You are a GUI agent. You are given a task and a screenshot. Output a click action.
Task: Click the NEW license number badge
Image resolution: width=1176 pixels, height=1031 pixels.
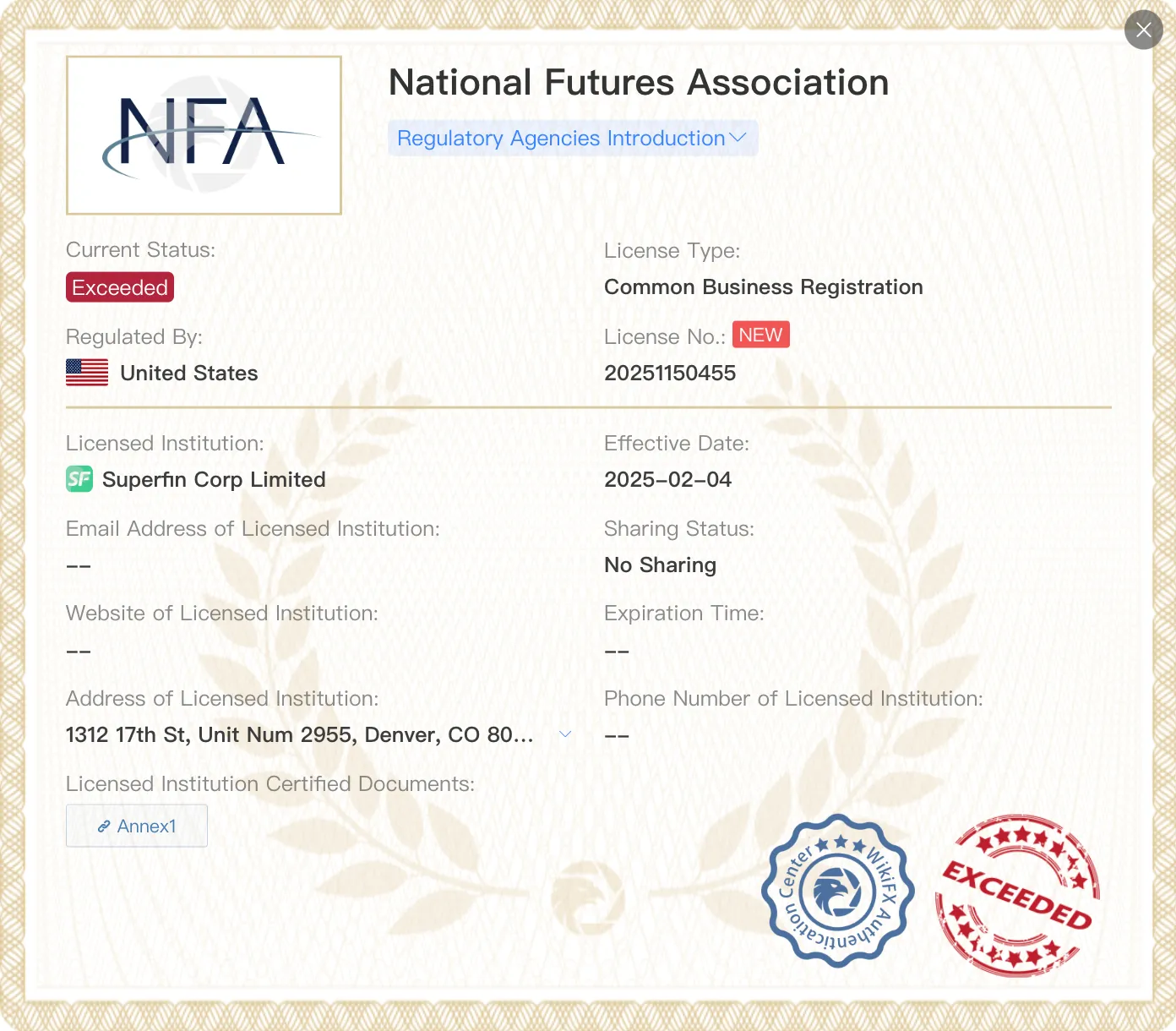coord(760,335)
